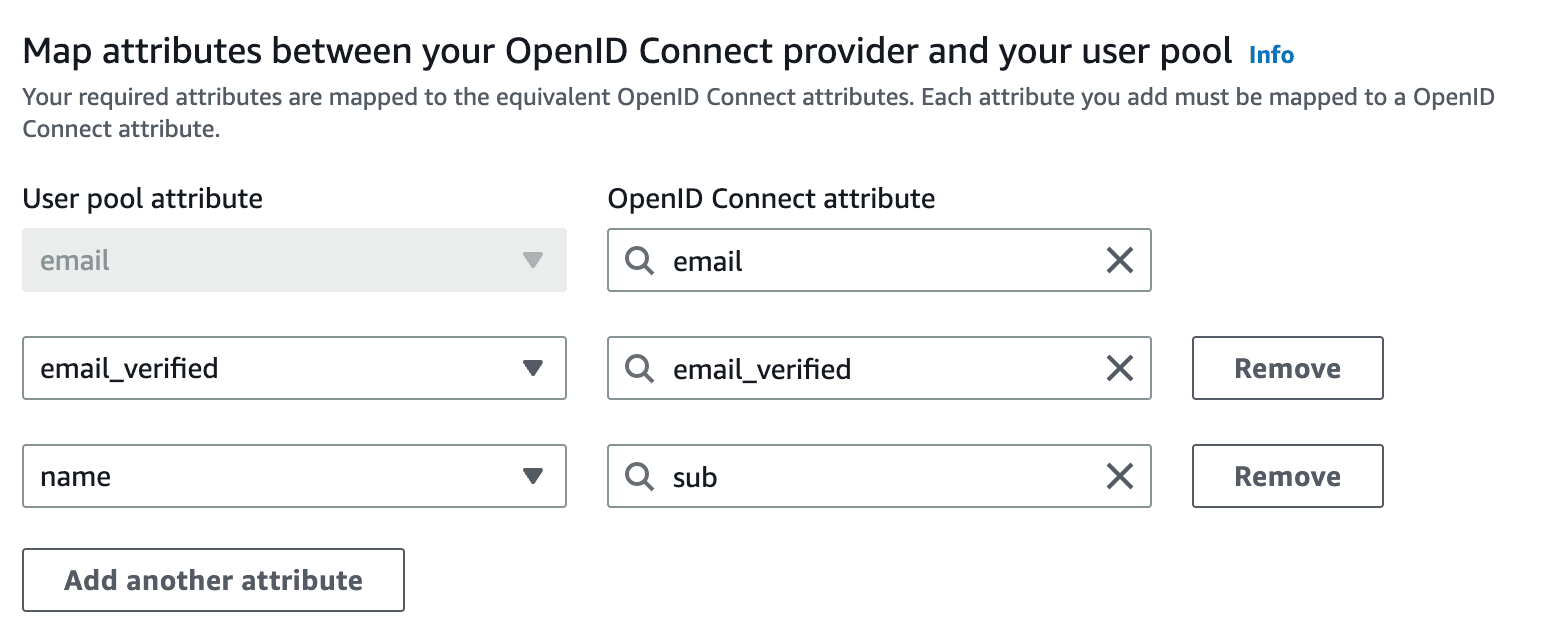
Task: Clear the email OpenID Connect attribute
Action: coord(1119,260)
